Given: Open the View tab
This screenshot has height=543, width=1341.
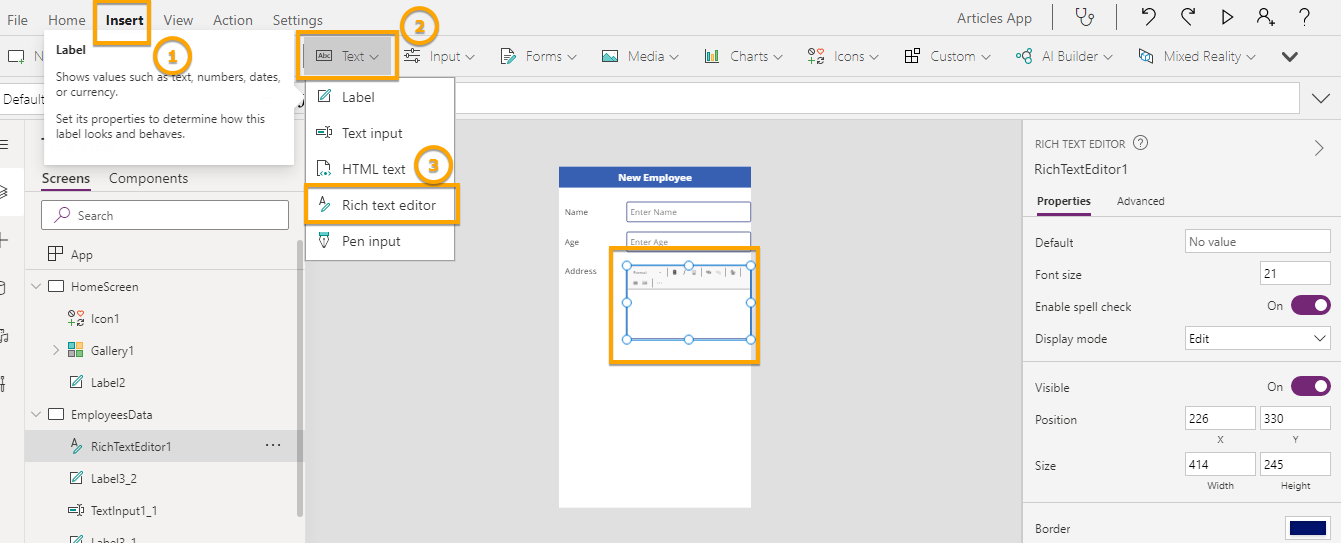Looking at the screenshot, I should pyautogui.click(x=178, y=20).
